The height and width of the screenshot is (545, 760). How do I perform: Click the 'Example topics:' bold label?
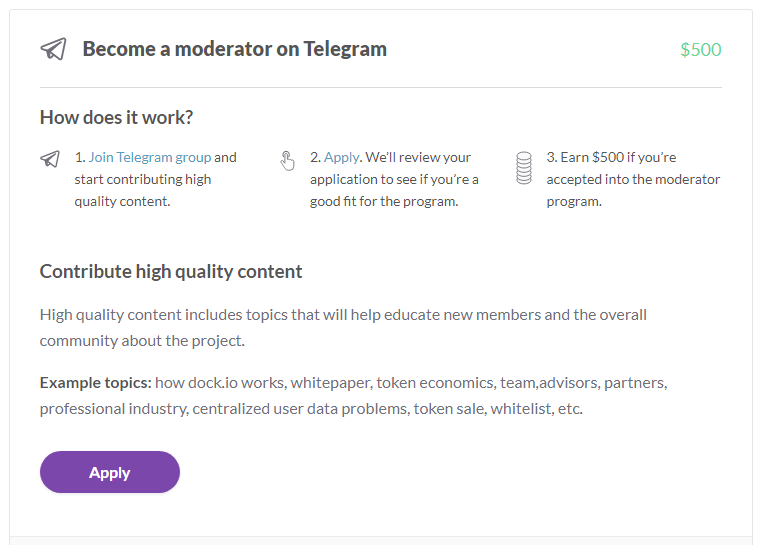point(95,383)
